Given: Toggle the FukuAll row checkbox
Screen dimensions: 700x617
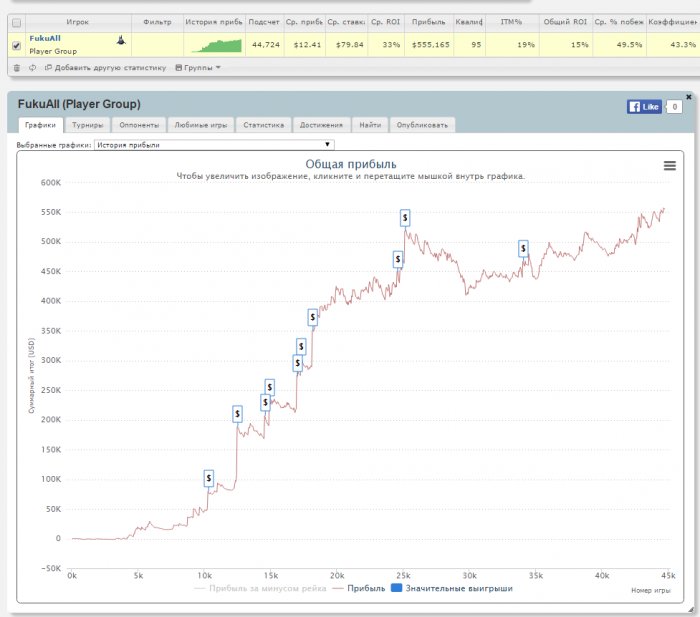Looking at the screenshot, I should click(15, 44).
